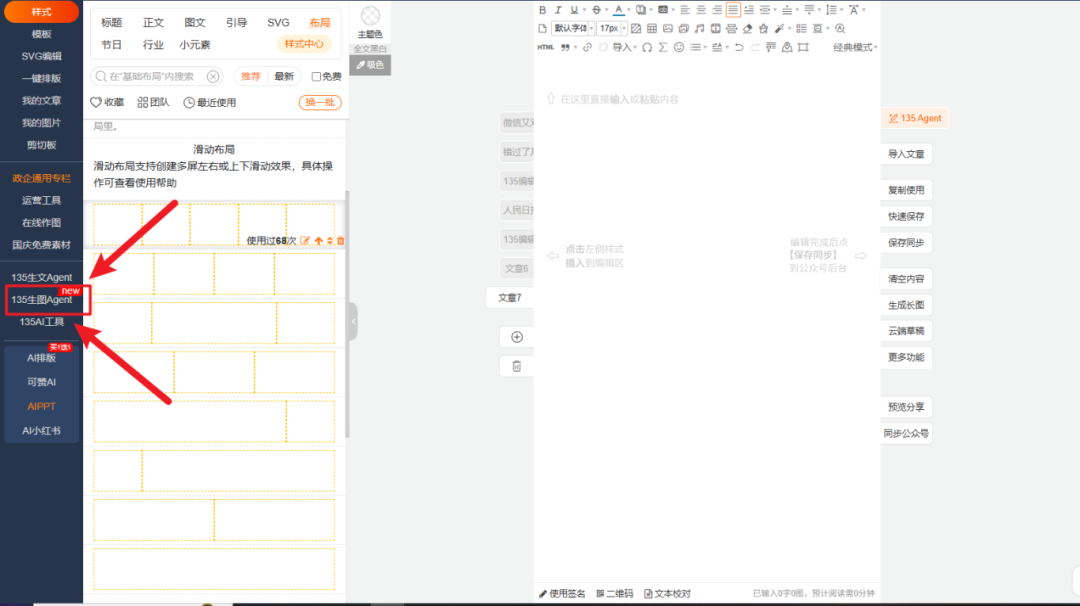Viewport: 1080px width, 606px height.
Task: Toggle bold formatting
Action: point(543,10)
